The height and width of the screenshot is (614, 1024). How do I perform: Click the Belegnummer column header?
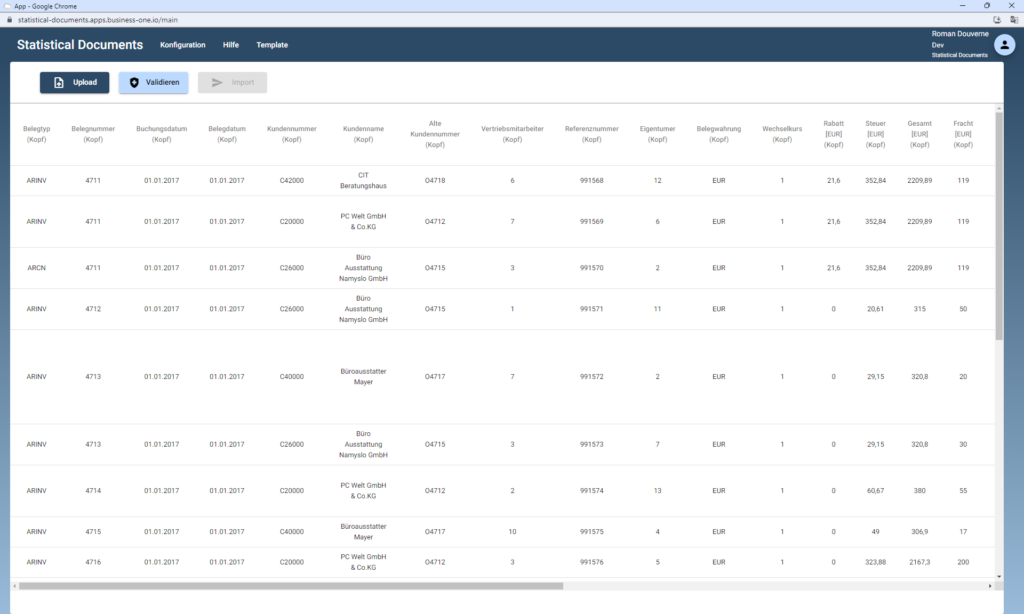point(94,134)
